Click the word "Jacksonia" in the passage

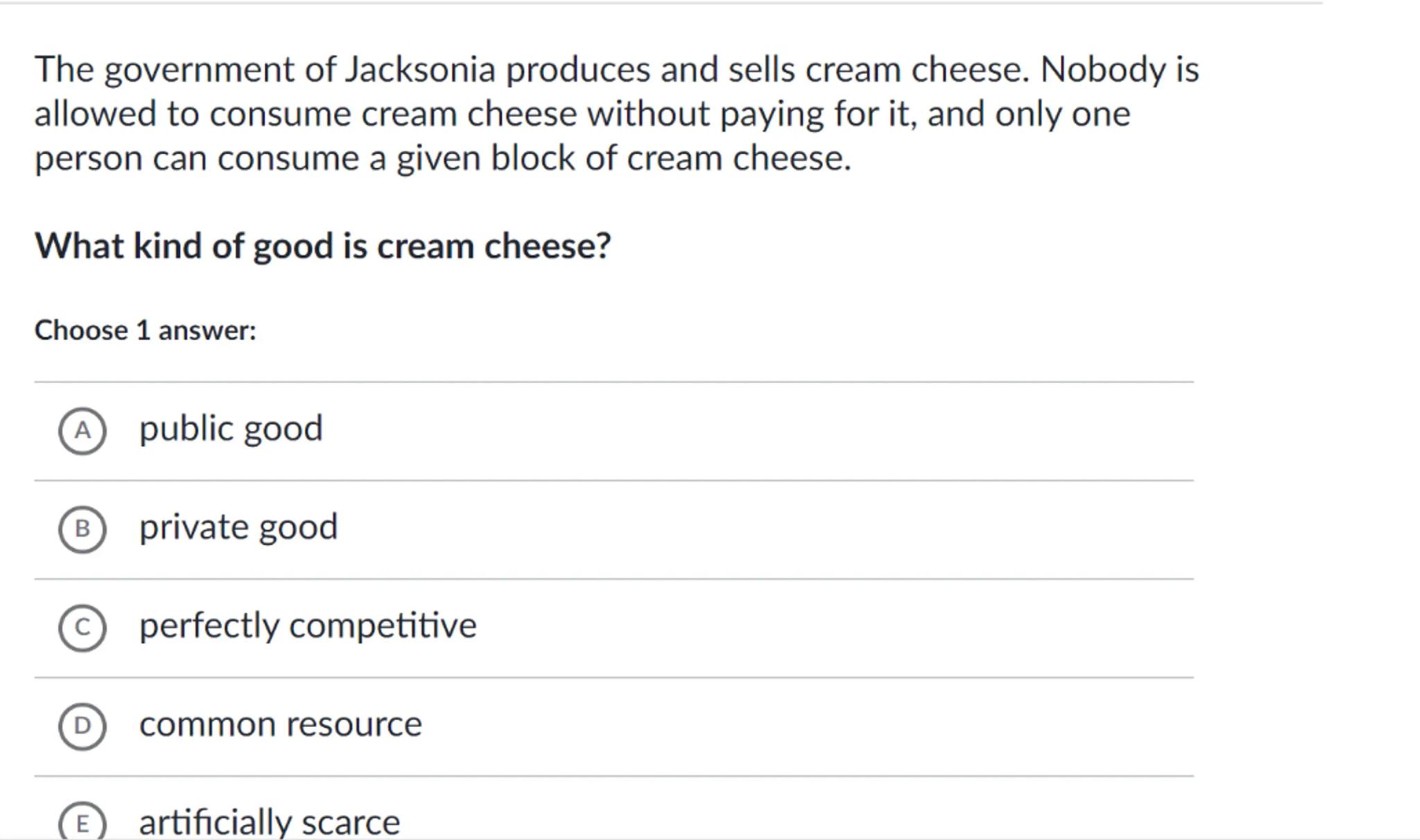(420, 70)
